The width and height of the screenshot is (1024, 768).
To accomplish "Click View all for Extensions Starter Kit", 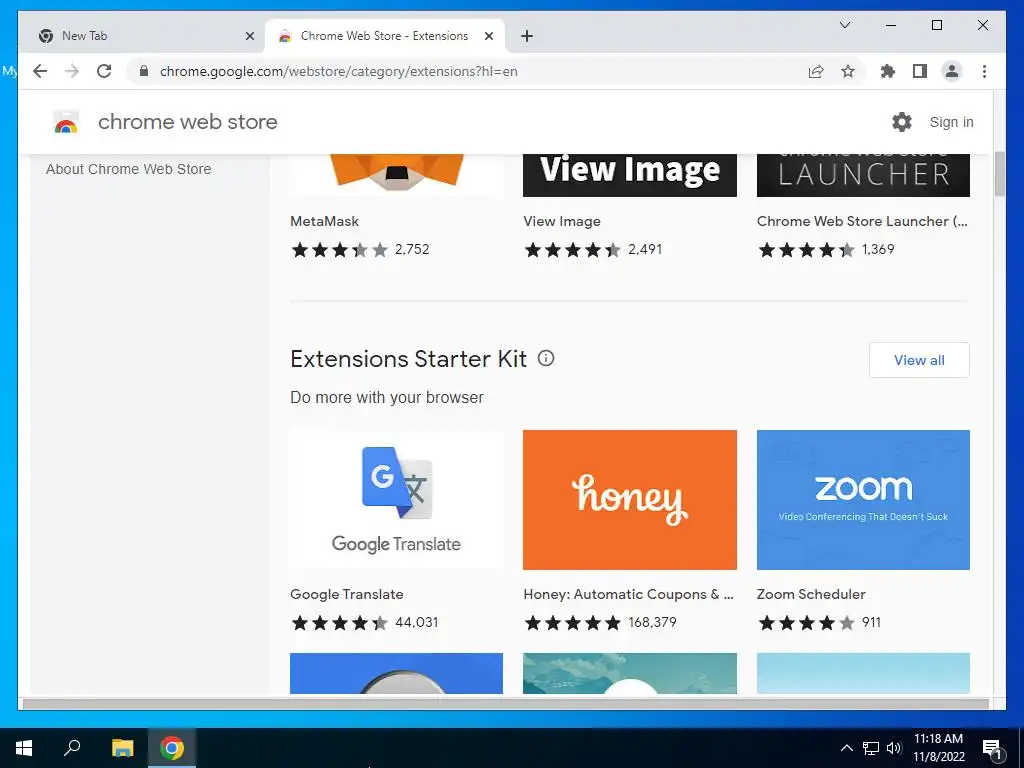I will (x=919, y=360).
